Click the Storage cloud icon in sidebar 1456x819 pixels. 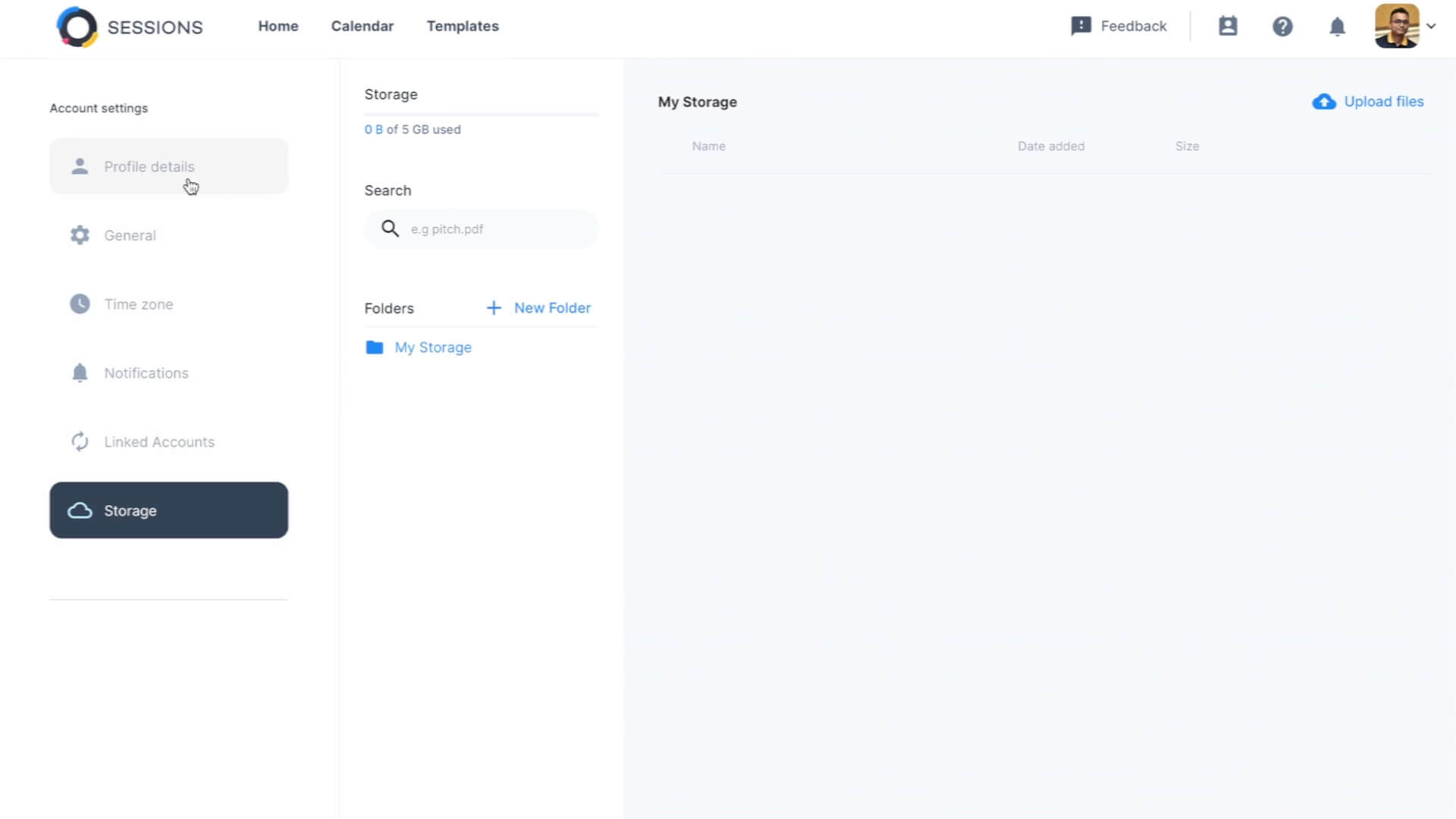tap(80, 510)
